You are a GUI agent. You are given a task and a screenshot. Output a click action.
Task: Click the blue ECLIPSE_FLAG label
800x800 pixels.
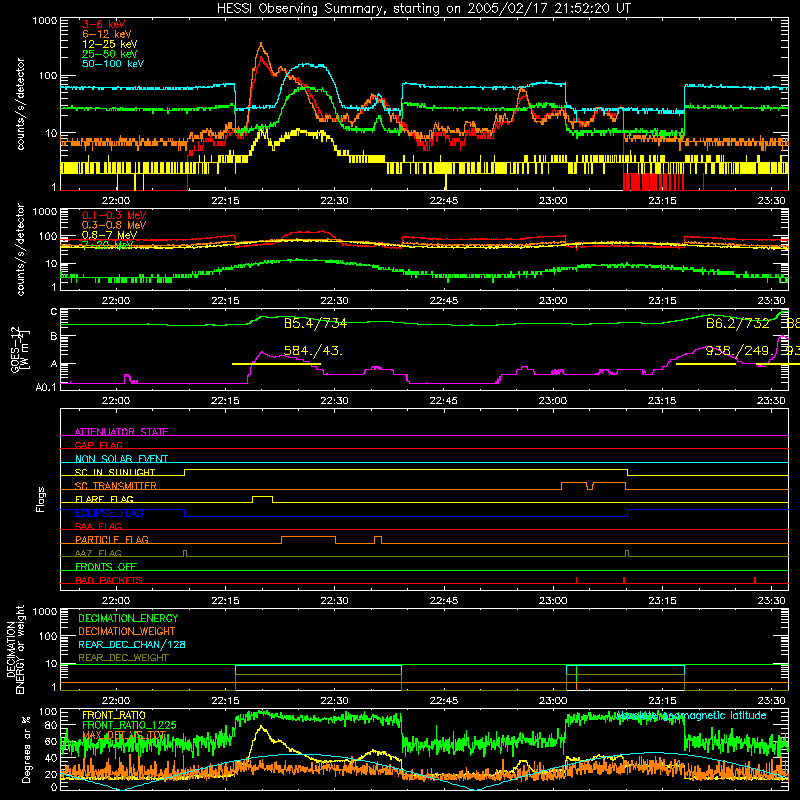pyautogui.click(x=109, y=513)
